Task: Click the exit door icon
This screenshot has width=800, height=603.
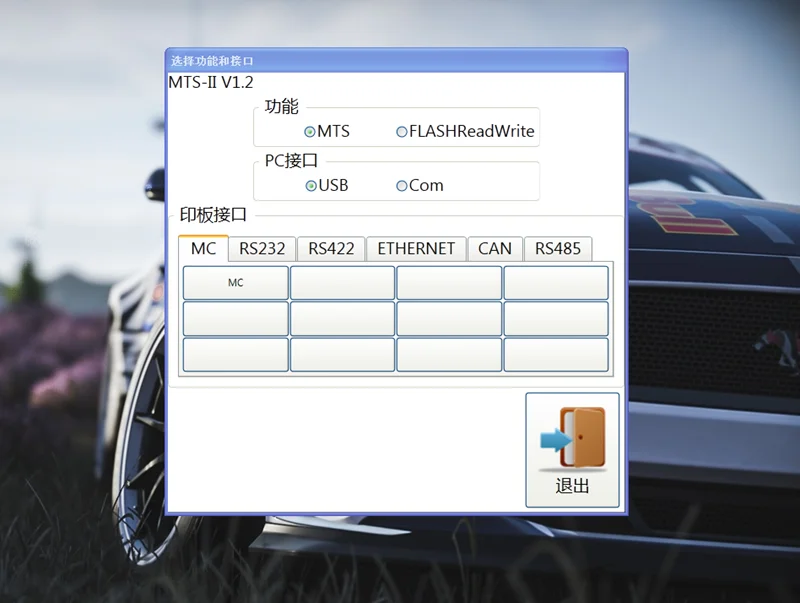Action: 573,438
